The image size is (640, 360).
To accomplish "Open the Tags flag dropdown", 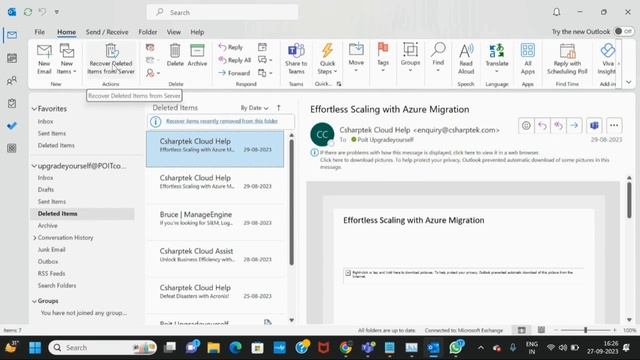I will tap(383, 57).
